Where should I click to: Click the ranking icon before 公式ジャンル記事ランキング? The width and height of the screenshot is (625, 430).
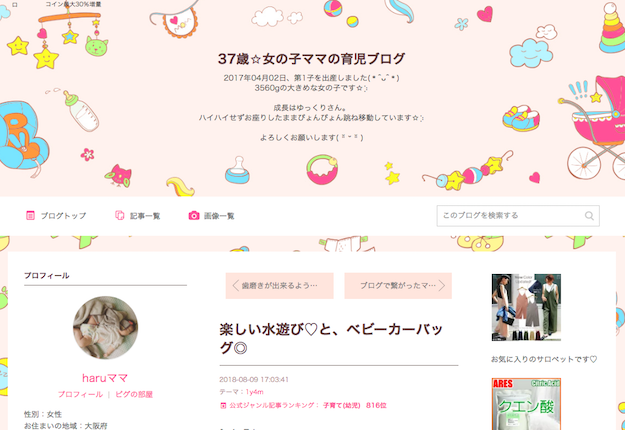(223, 406)
